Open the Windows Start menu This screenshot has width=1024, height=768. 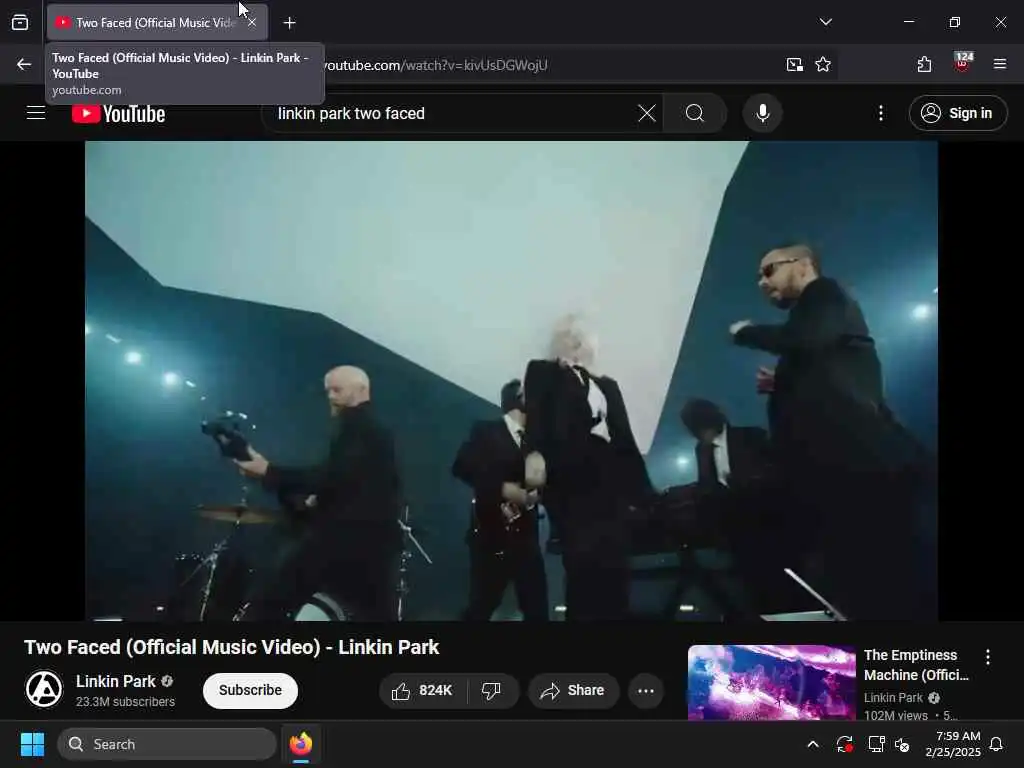[32, 744]
